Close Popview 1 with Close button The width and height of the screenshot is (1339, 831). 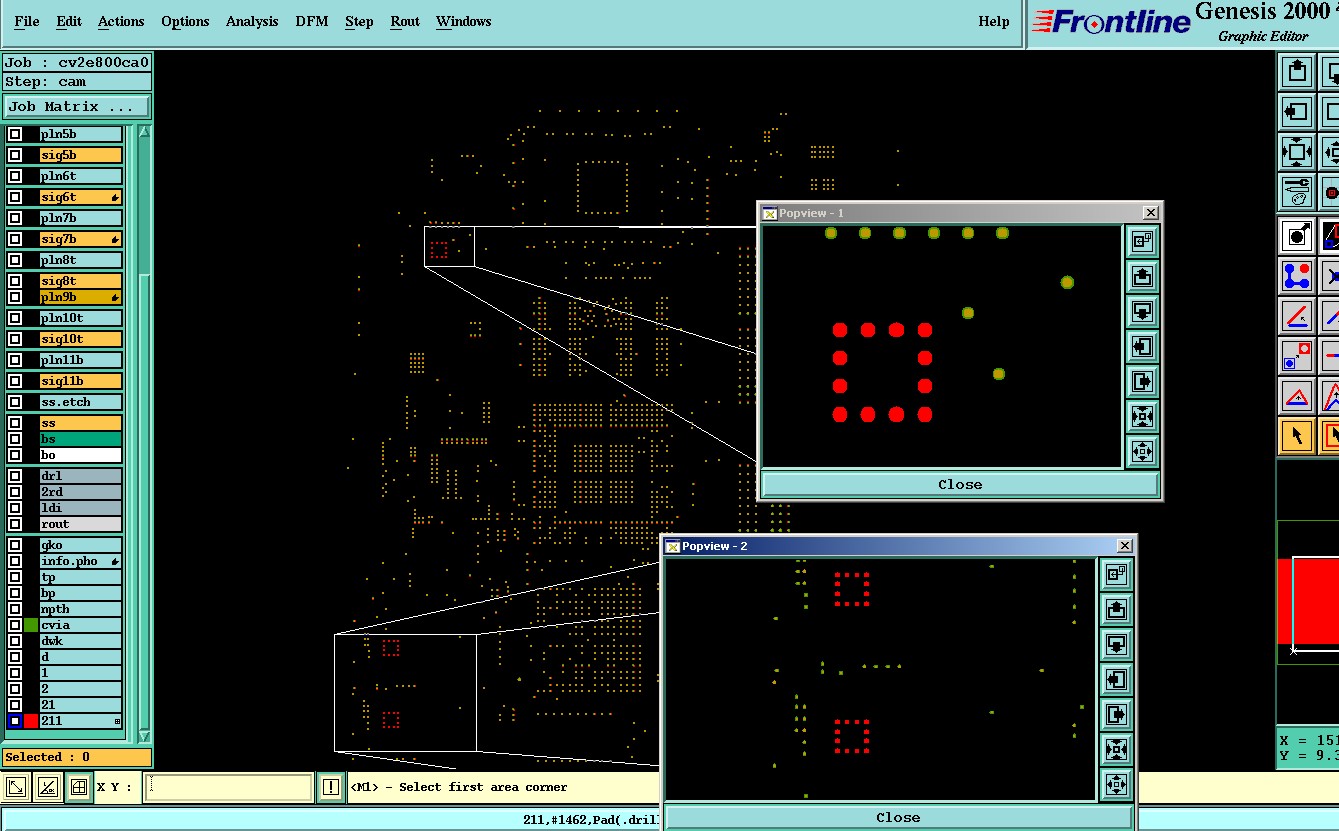(x=960, y=484)
